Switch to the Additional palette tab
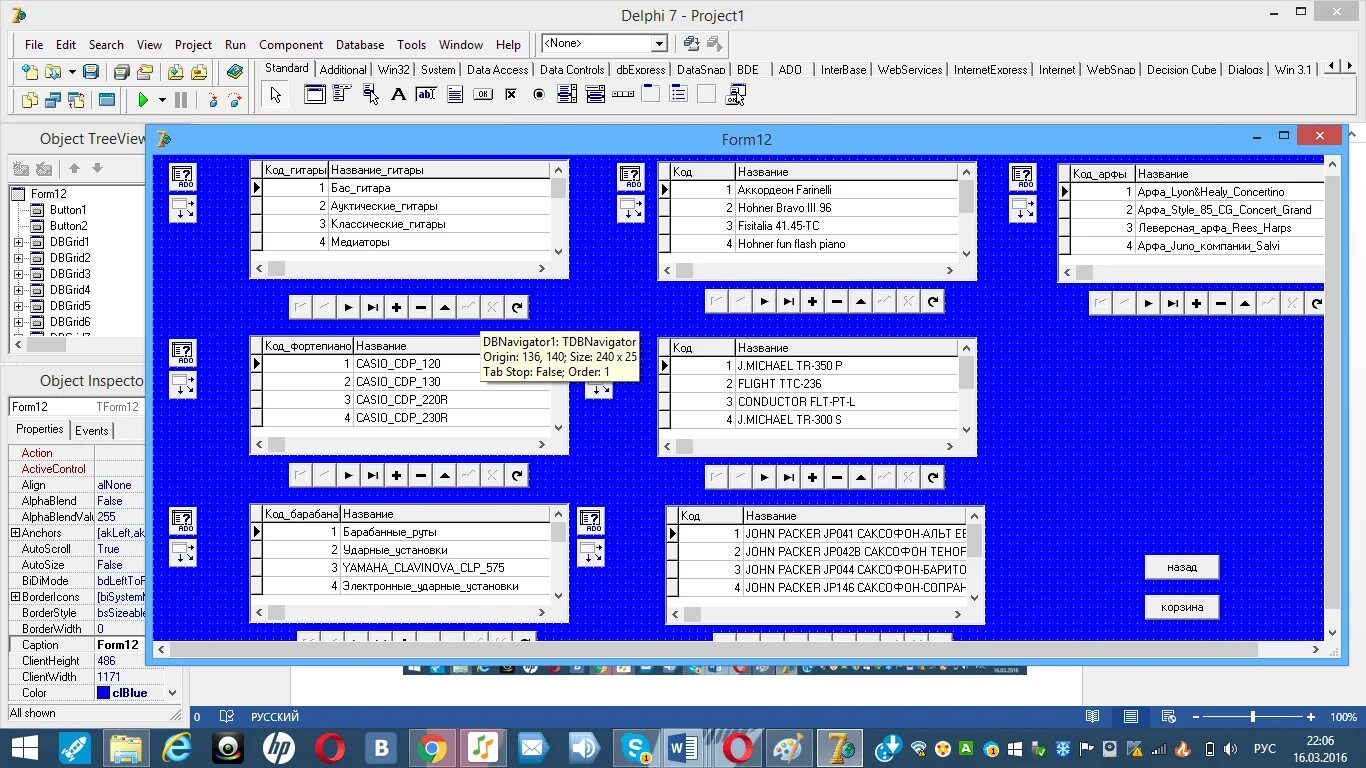Screen dimensions: 1366x768 pyautogui.click(x=343, y=70)
